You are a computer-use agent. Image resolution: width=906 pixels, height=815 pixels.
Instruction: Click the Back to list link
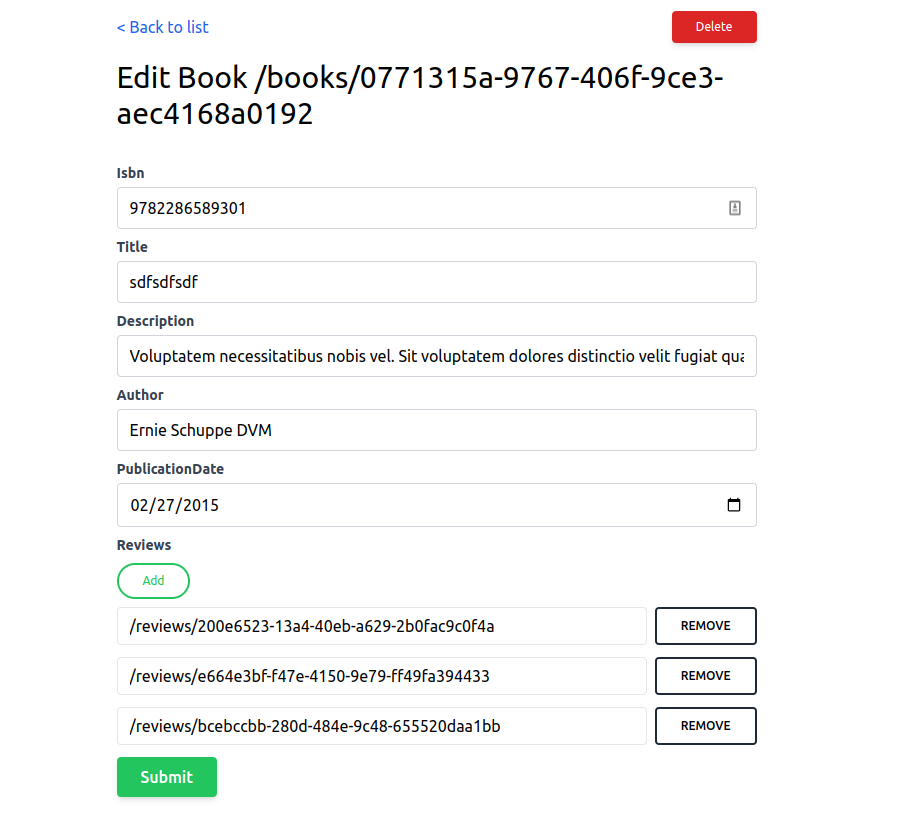tap(162, 27)
